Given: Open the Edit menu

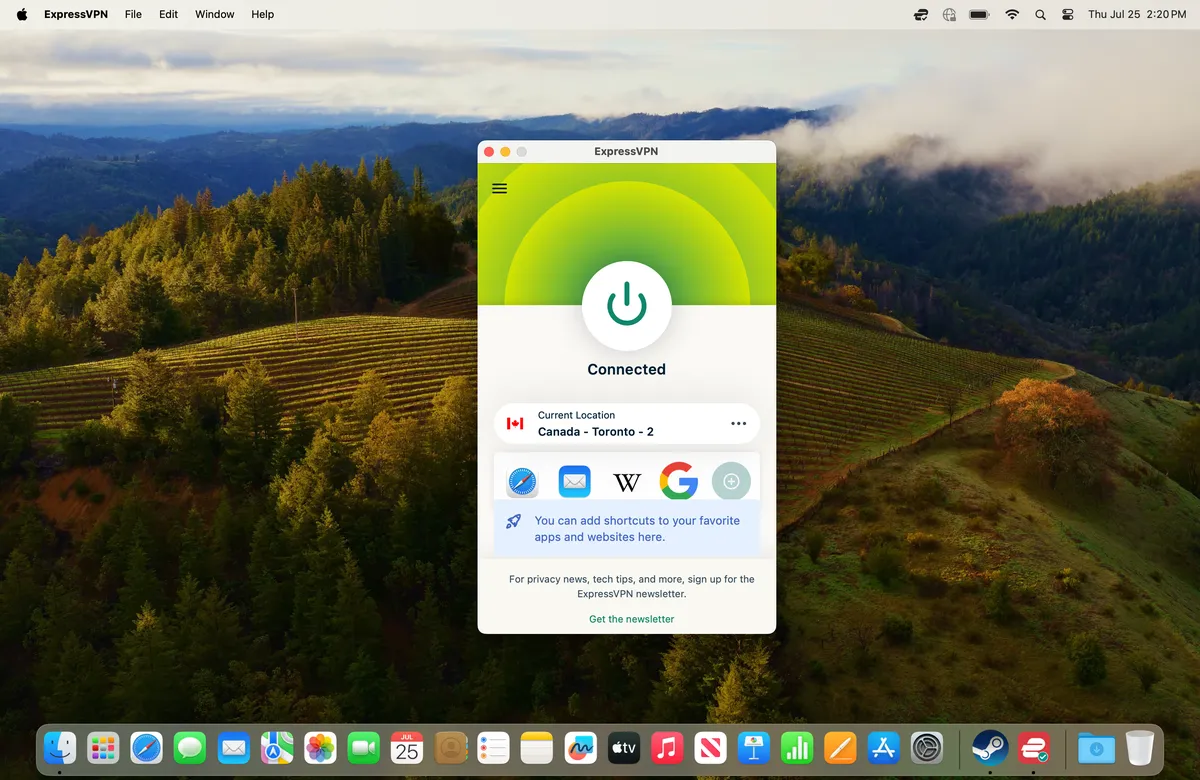Looking at the screenshot, I should point(169,14).
